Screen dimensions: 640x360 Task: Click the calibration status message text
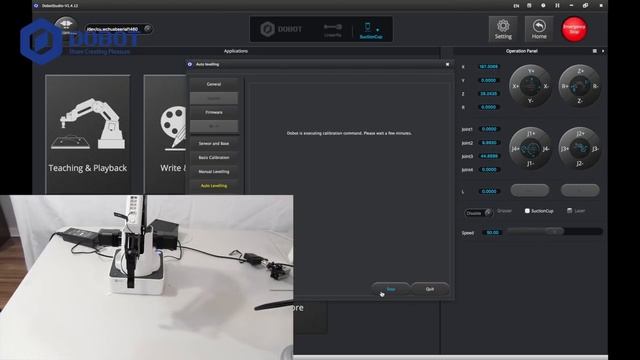[349, 133]
